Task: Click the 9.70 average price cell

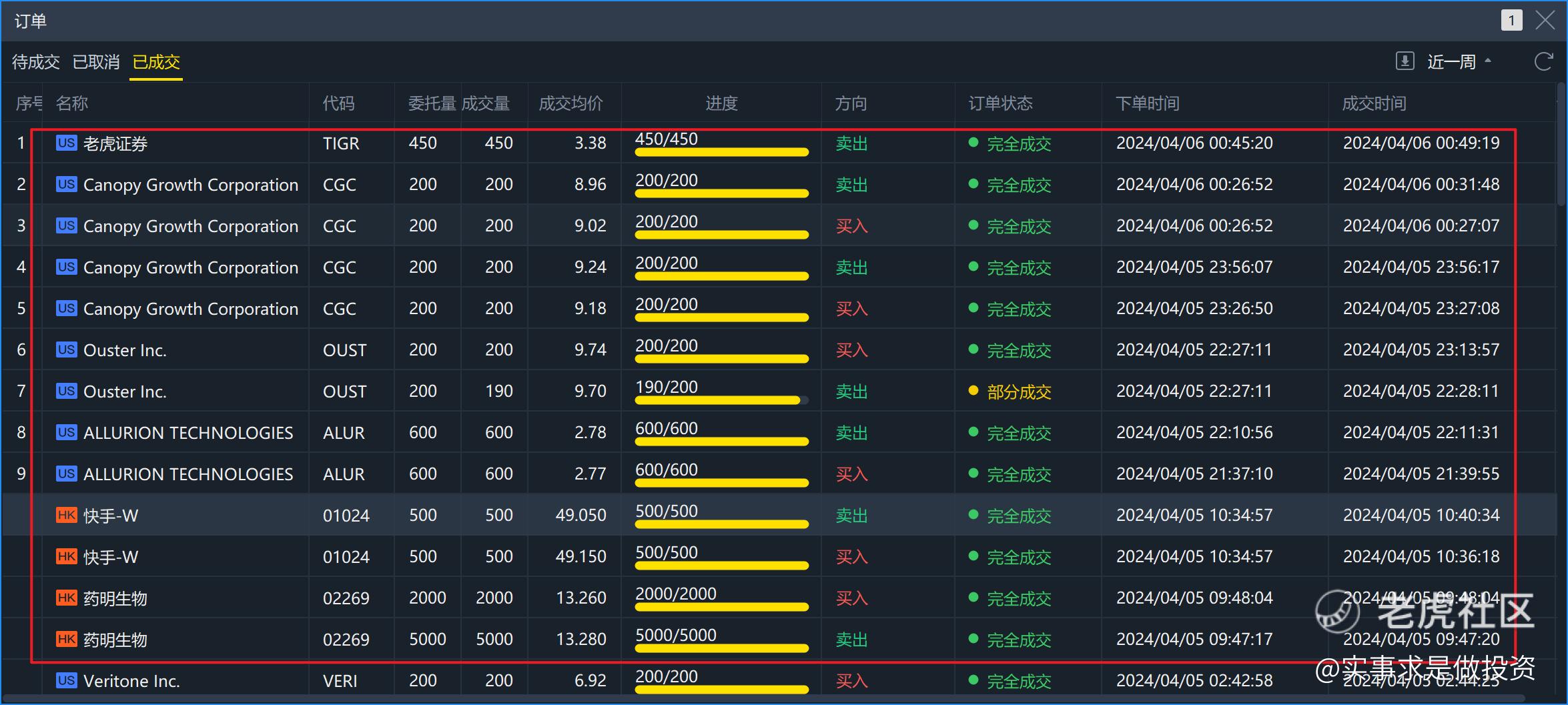Action: click(x=591, y=391)
